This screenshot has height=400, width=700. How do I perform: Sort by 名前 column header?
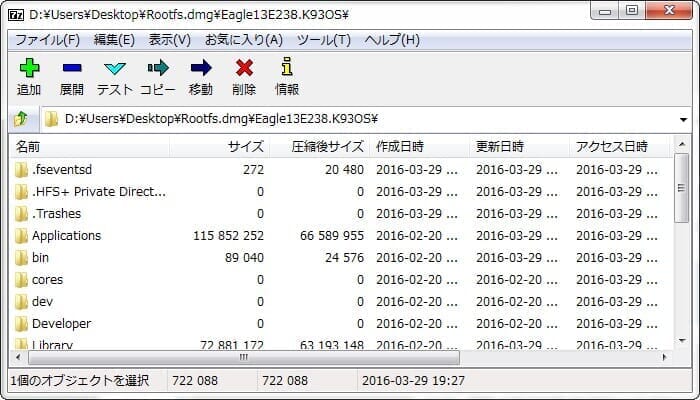tap(89, 146)
